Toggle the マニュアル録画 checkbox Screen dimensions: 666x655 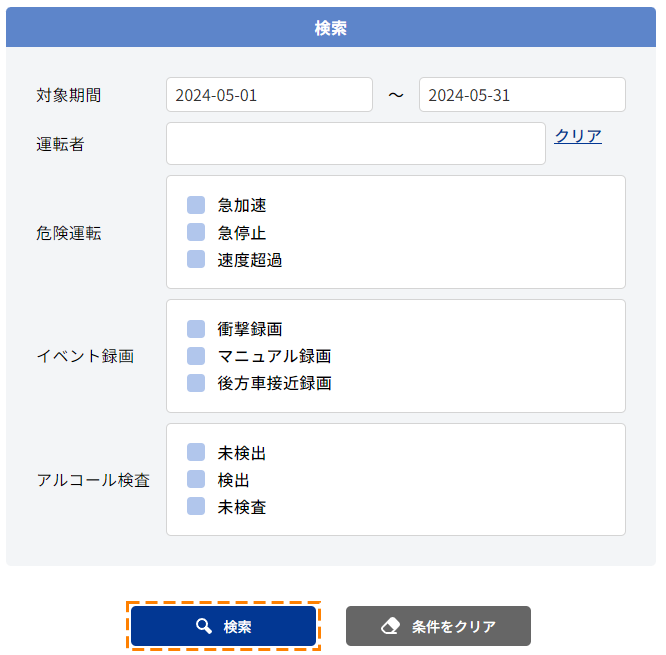196,356
